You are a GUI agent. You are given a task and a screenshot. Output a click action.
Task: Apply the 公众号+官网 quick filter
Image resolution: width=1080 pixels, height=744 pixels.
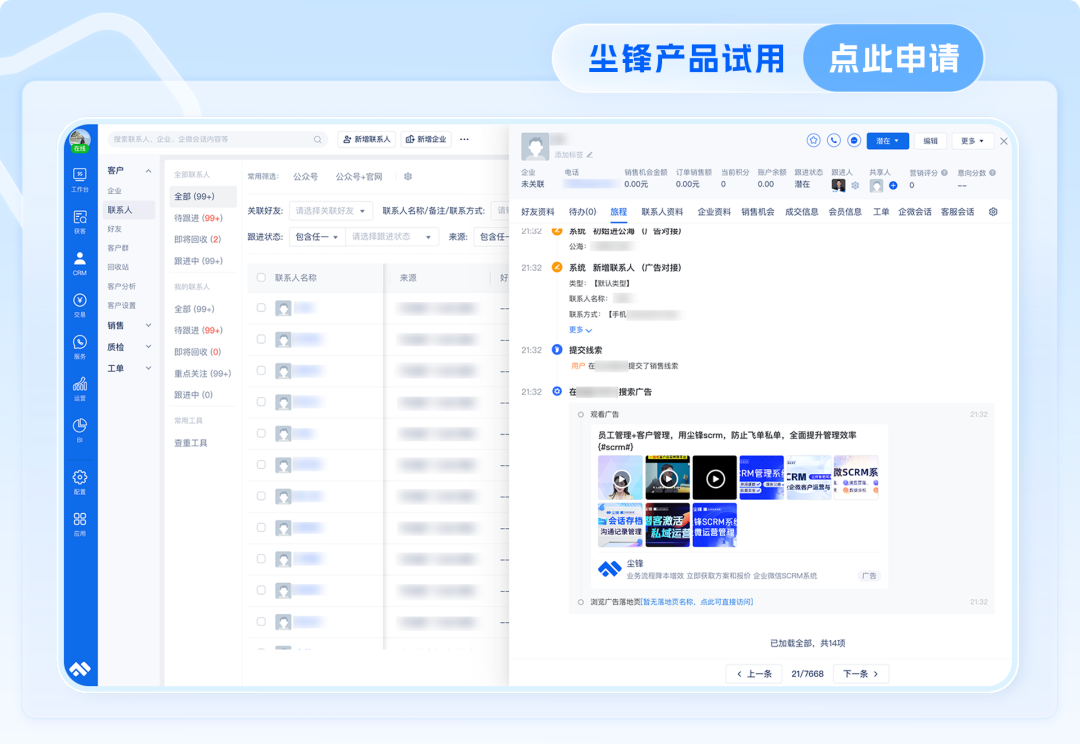coord(359,176)
